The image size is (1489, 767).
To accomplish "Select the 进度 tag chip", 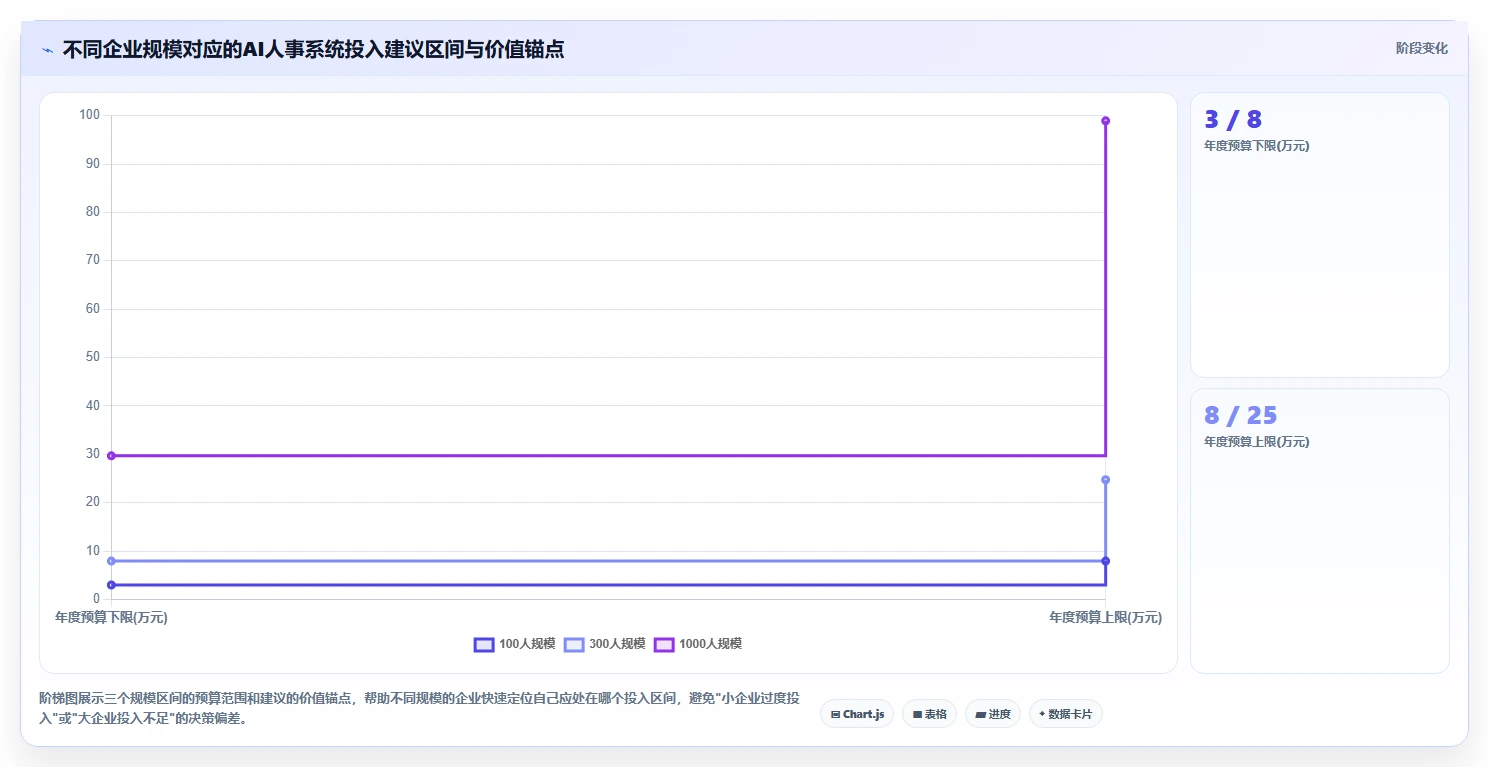I will click(993, 714).
